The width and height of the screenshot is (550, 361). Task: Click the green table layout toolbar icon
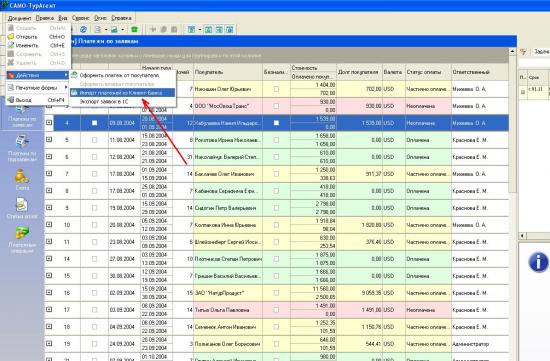coord(192,29)
